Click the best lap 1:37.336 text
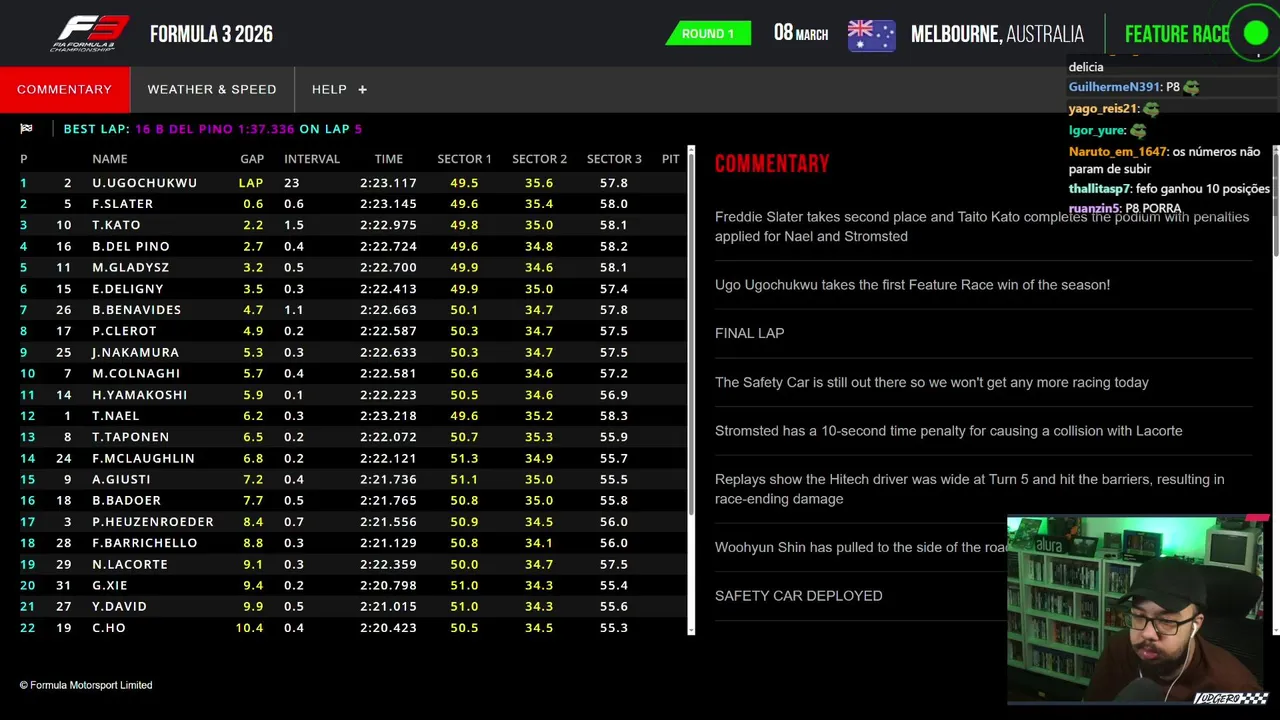Screen dimensions: 1280x720 coord(267,129)
